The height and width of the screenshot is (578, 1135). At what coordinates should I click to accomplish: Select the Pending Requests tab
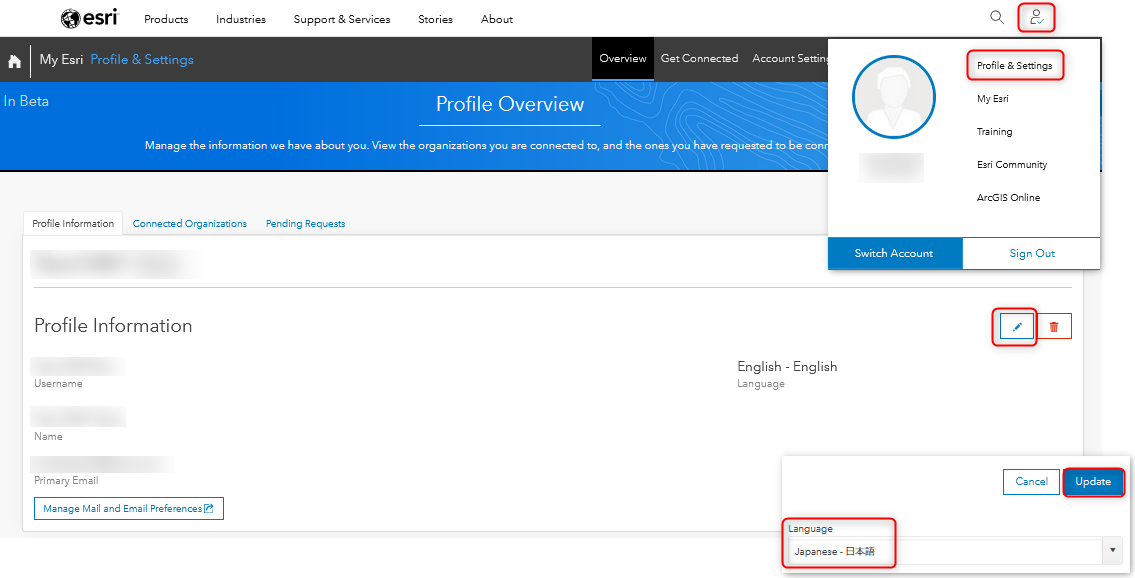pos(305,224)
